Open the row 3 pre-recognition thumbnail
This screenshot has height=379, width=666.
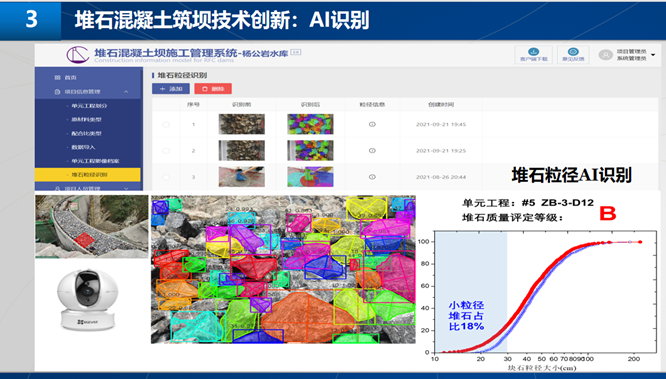[242, 177]
